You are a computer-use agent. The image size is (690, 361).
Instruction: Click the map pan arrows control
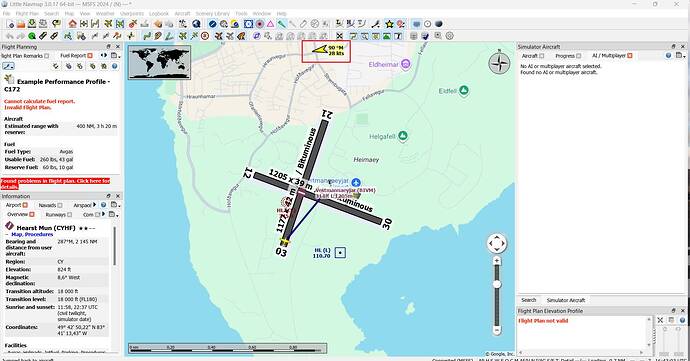click(x=497, y=243)
